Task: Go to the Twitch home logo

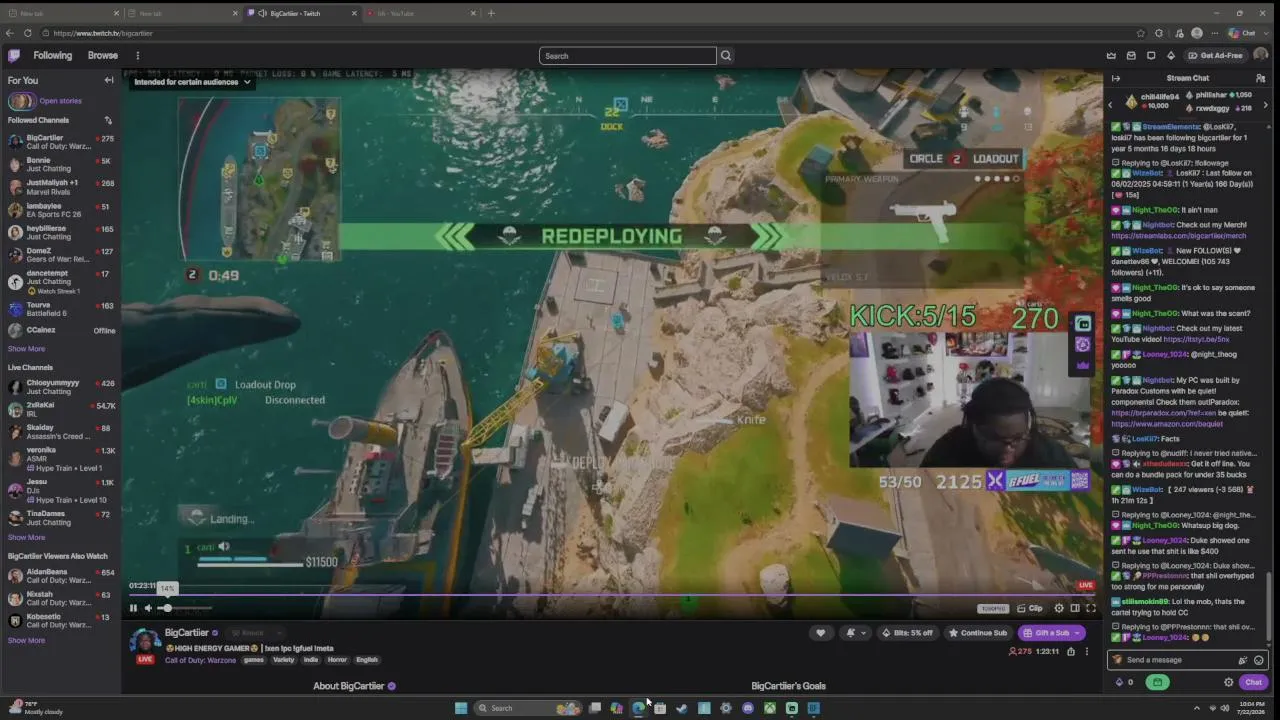Action: tap(14, 56)
